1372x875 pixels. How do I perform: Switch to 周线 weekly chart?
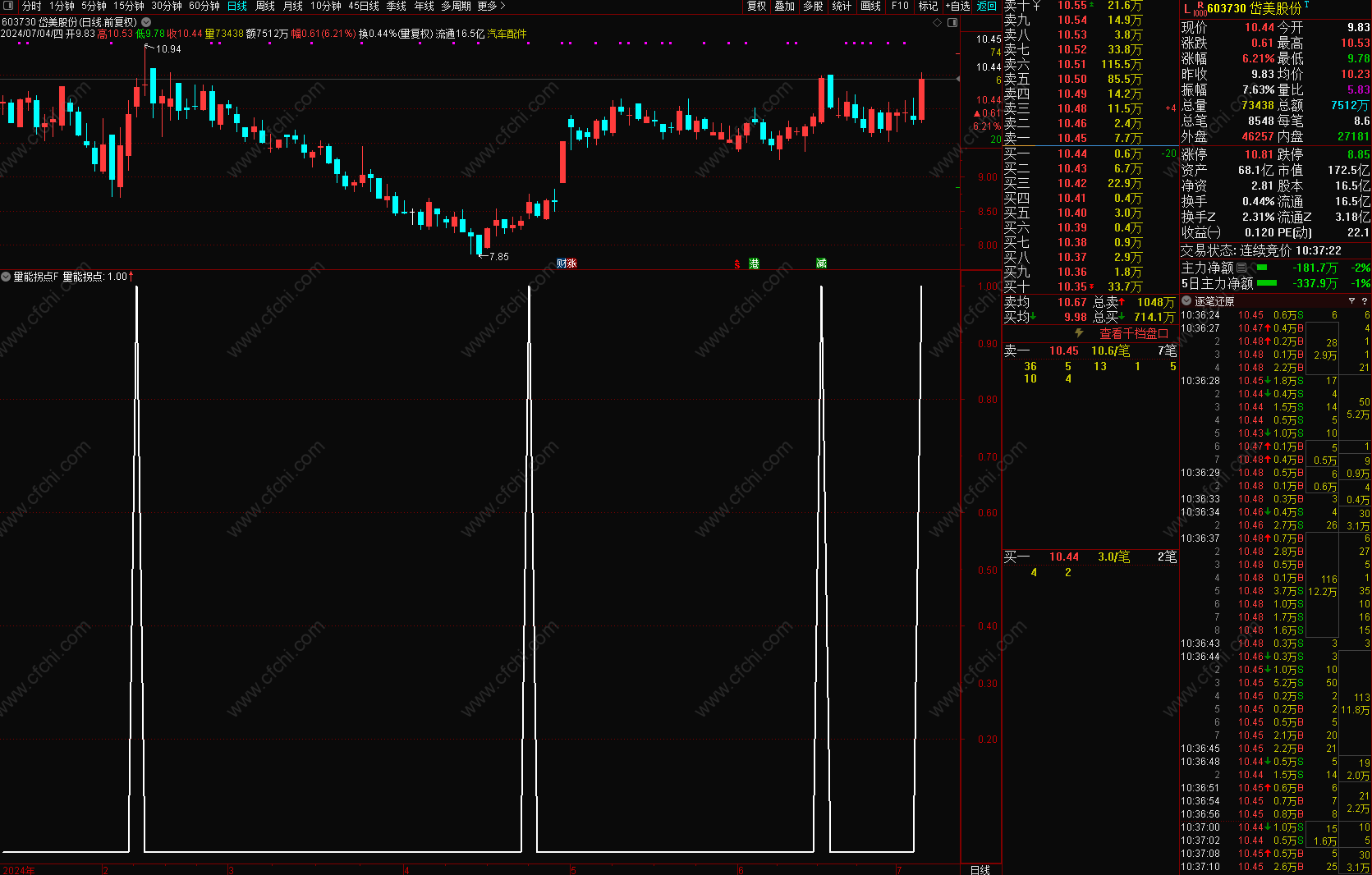265,6
